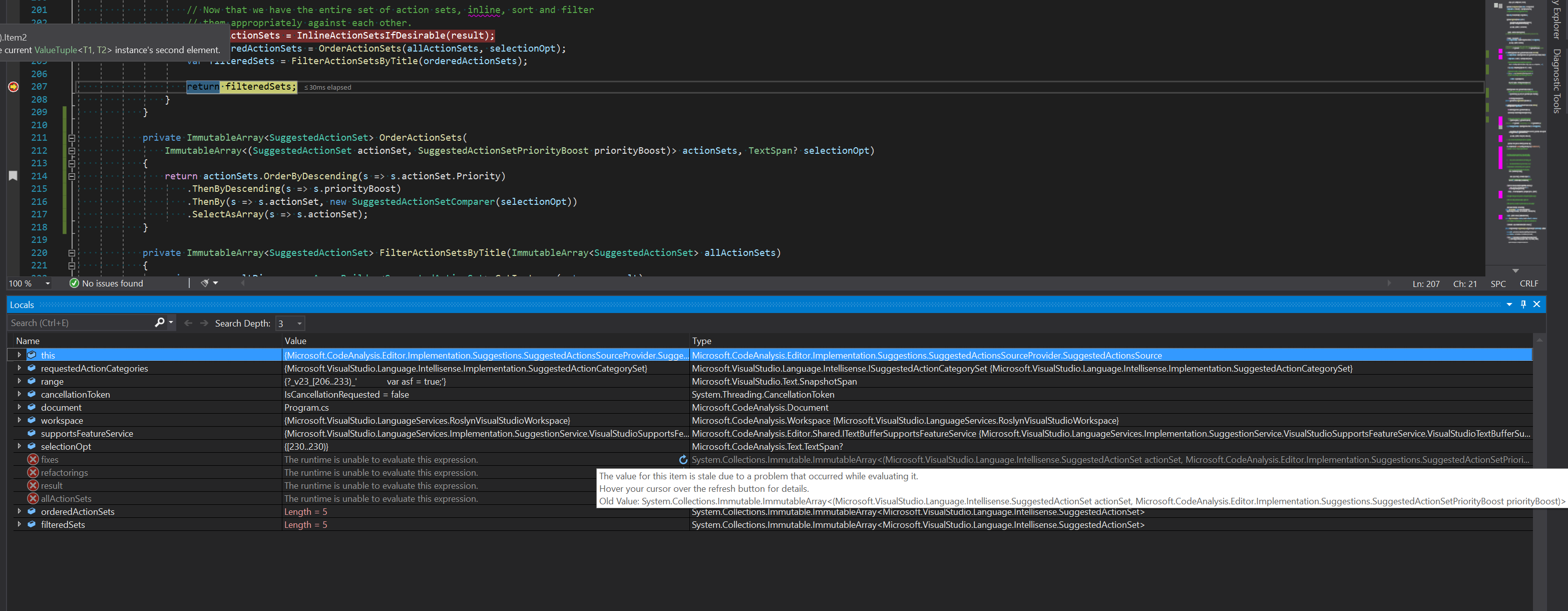This screenshot has width=1568, height=611.
Task: Select the Code Cleanup broom icon
Action: 205,282
